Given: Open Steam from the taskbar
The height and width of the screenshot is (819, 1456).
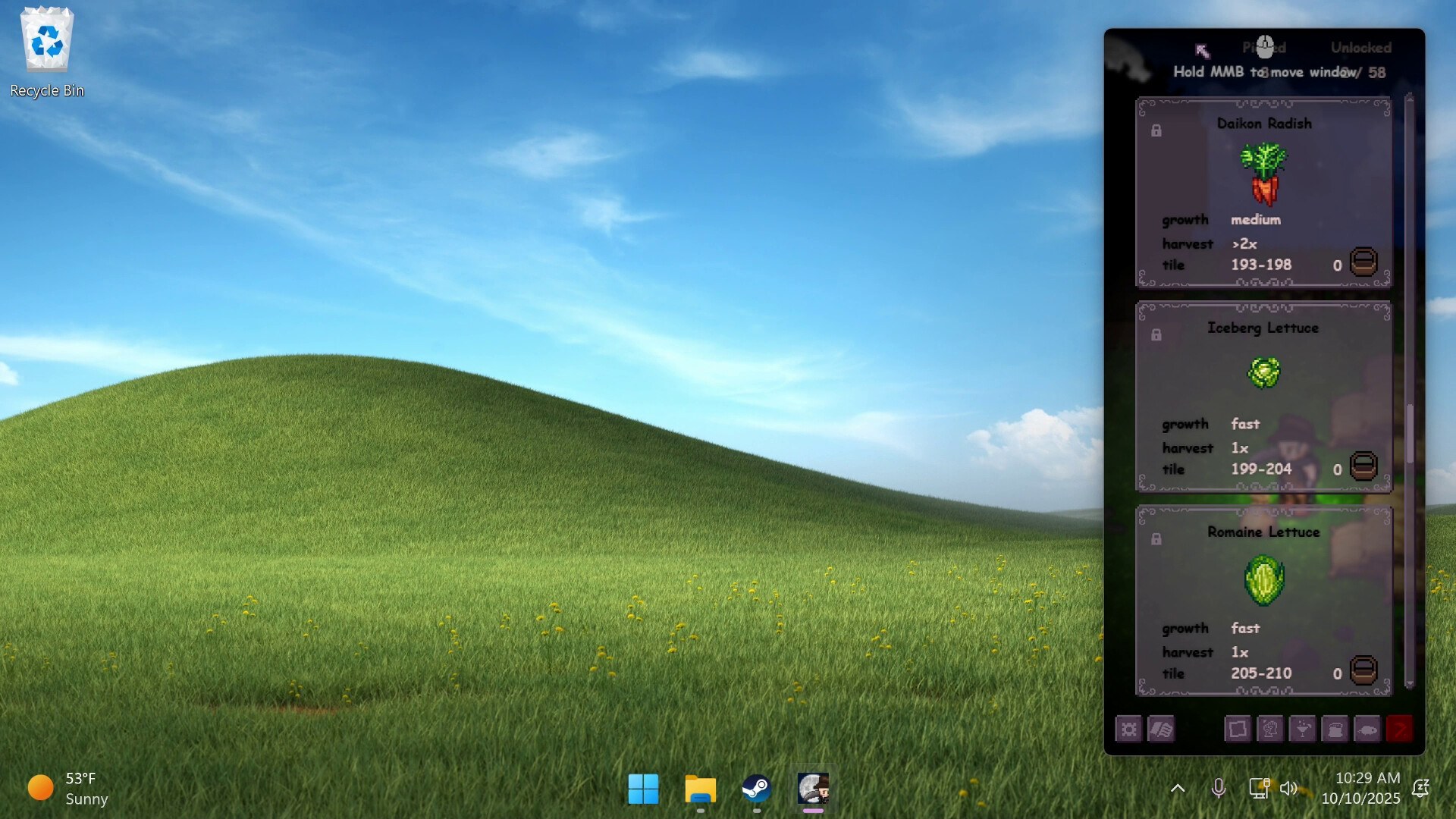Looking at the screenshot, I should click(756, 789).
